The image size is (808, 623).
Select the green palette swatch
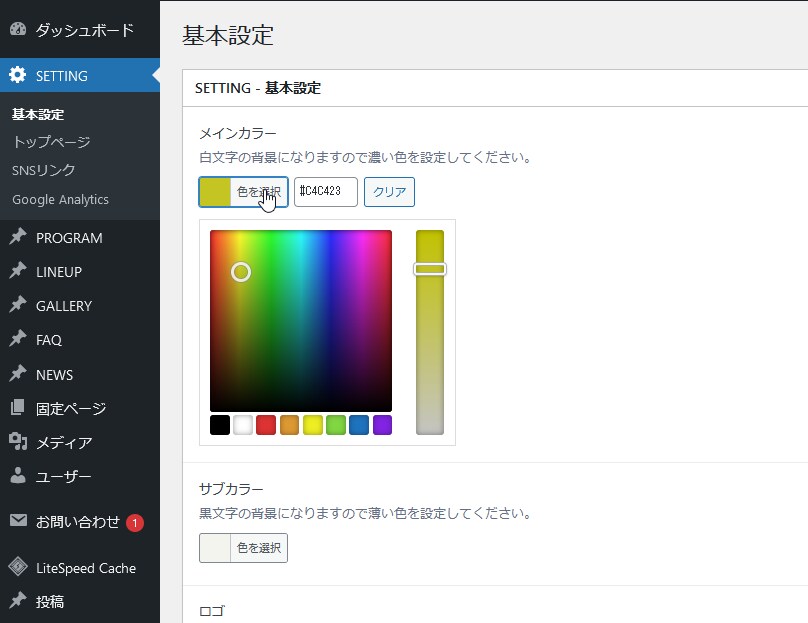pos(336,425)
